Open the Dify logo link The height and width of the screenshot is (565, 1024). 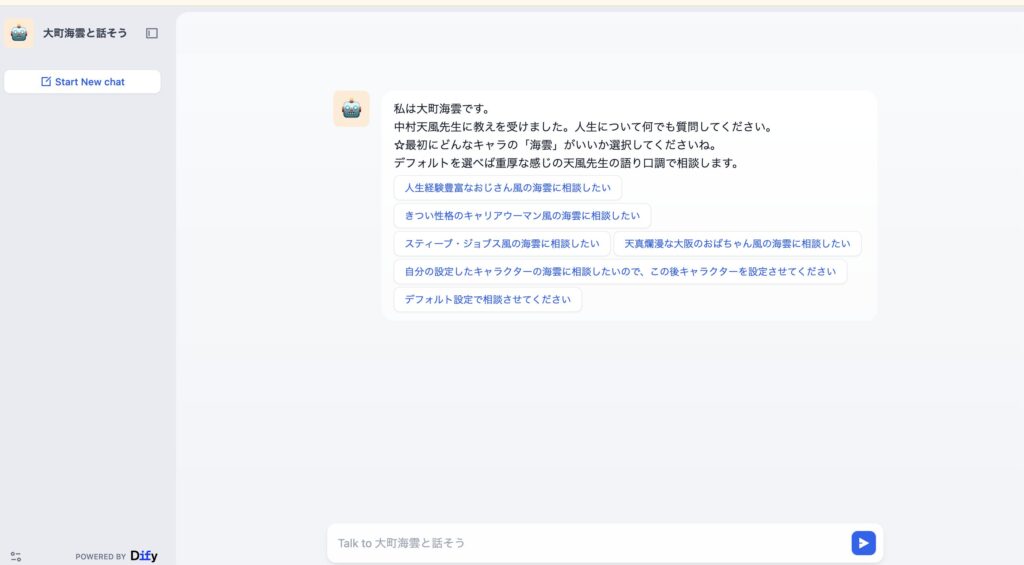(144, 556)
